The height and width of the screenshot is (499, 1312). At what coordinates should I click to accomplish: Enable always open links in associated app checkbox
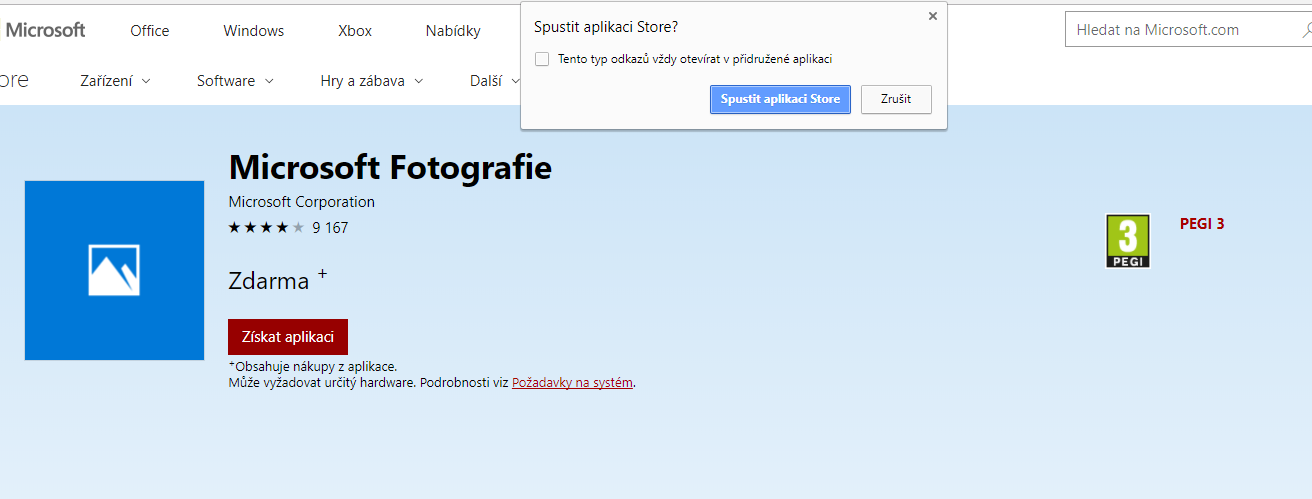click(542, 59)
